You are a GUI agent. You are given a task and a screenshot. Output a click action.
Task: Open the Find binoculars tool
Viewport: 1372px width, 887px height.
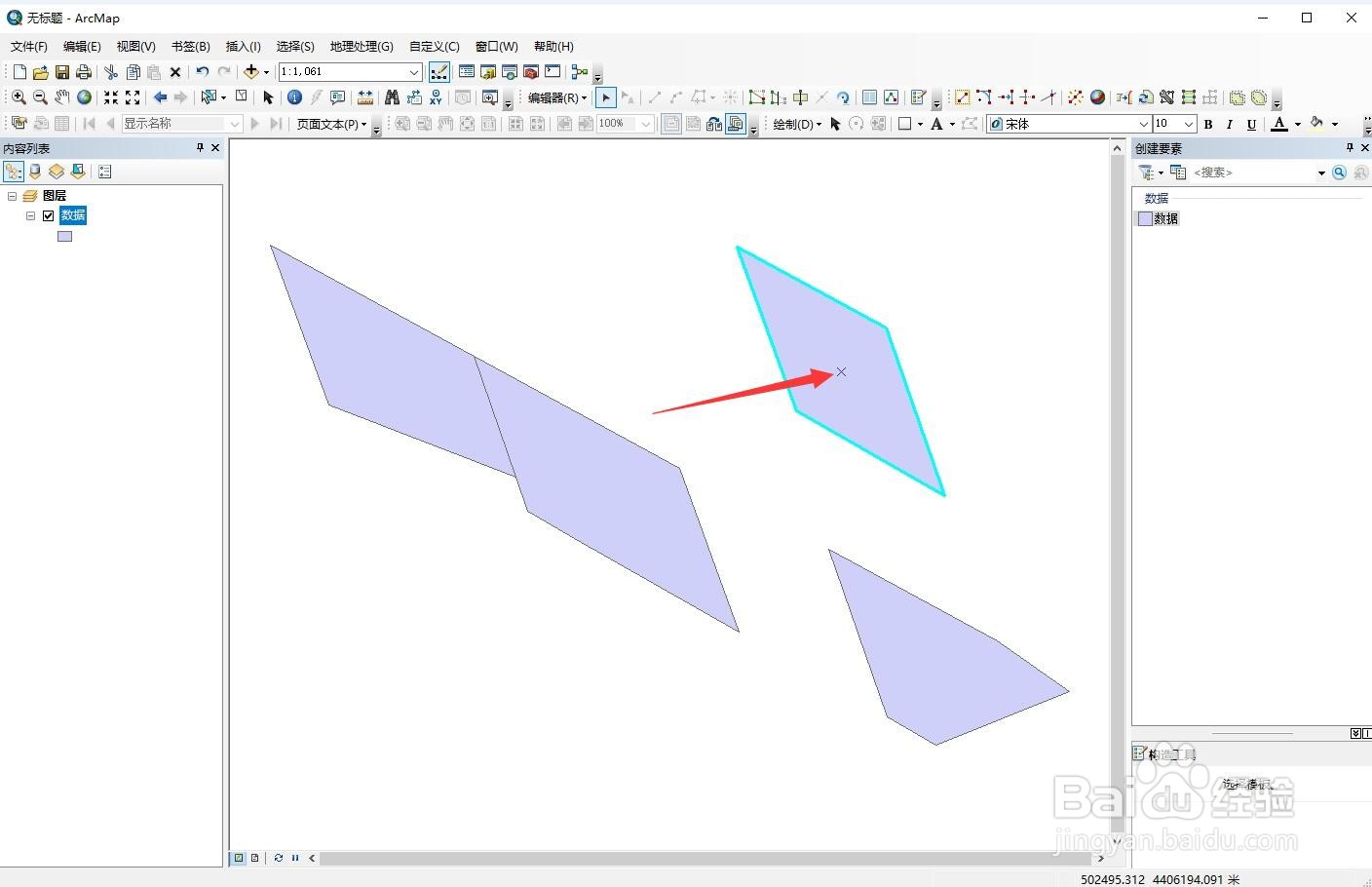392,97
